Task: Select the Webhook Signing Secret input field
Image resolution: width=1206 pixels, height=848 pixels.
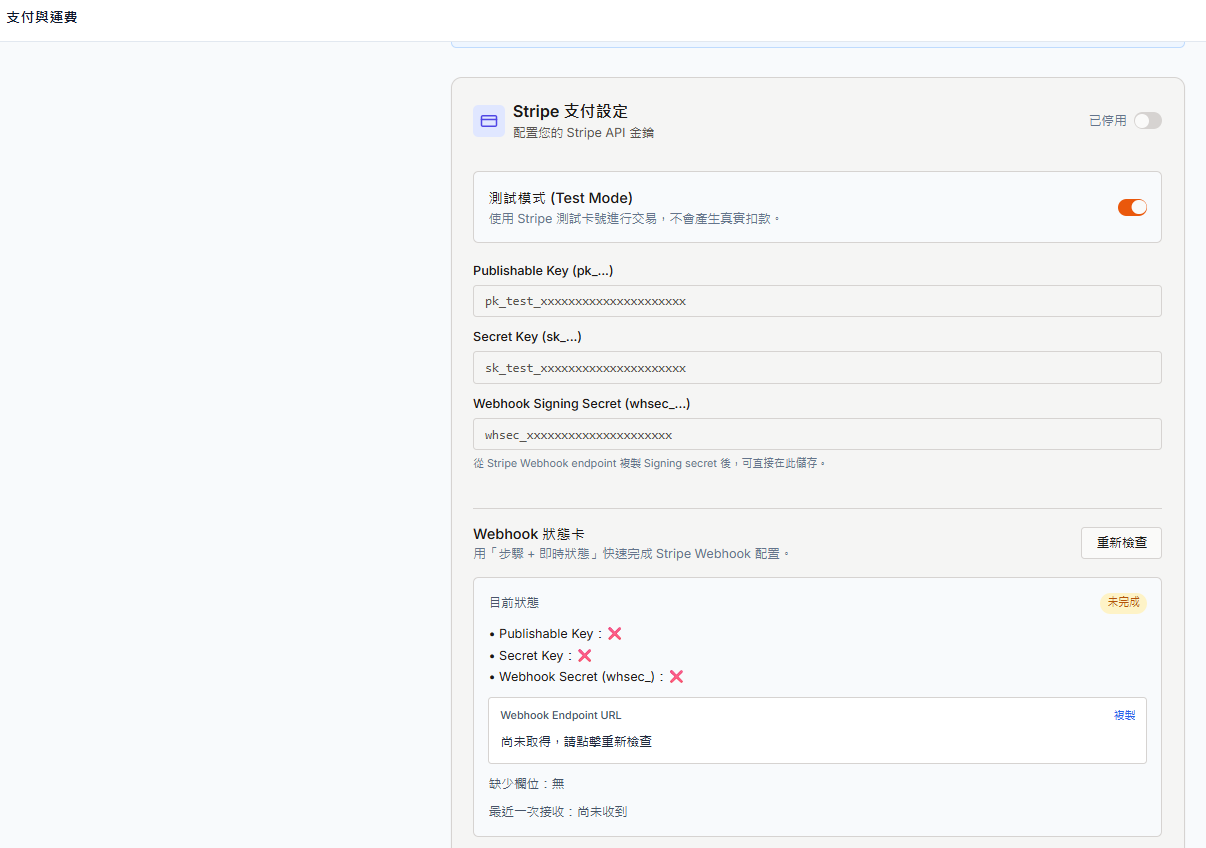Action: tap(816, 435)
